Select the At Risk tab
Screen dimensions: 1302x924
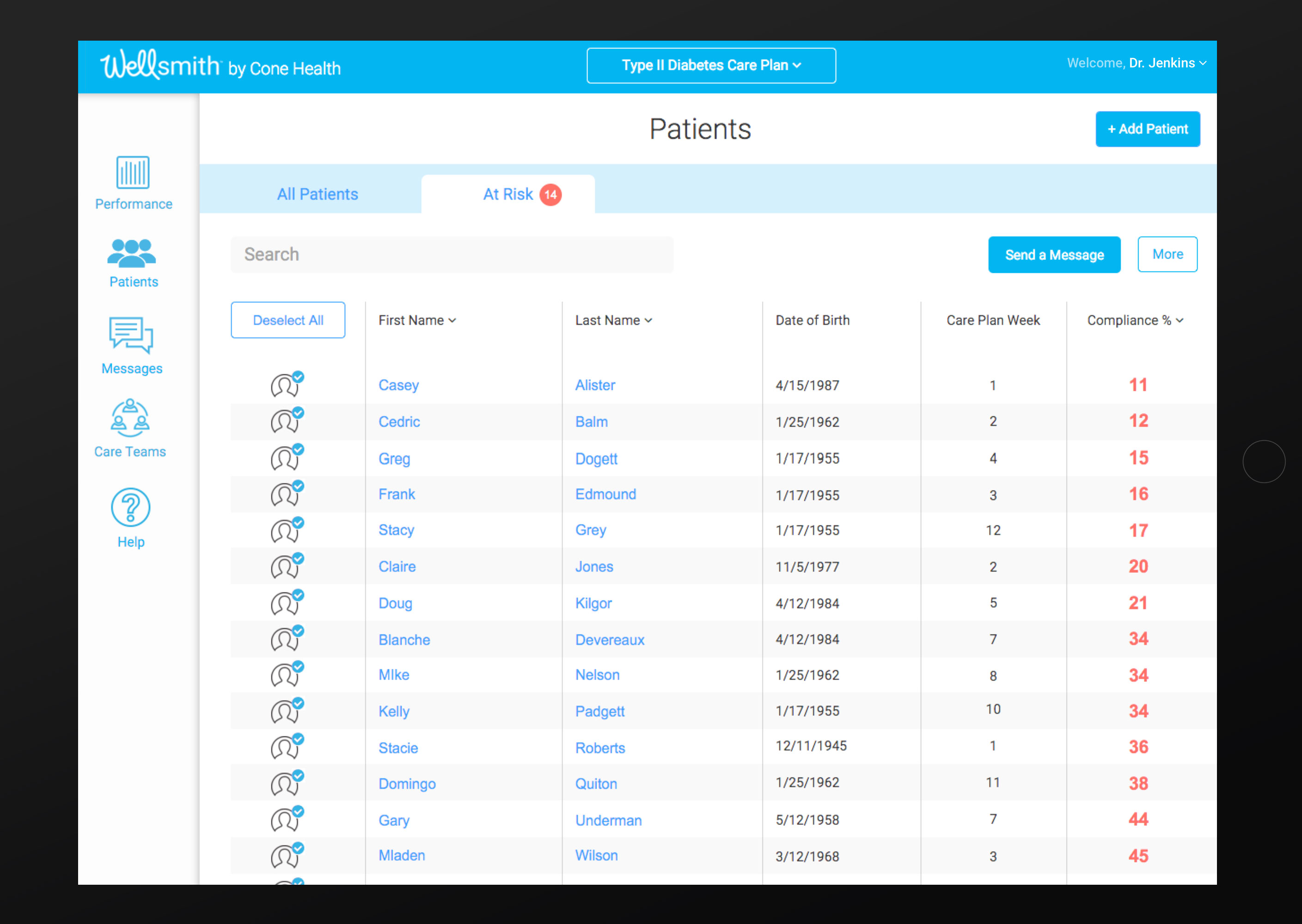[x=508, y=194]
